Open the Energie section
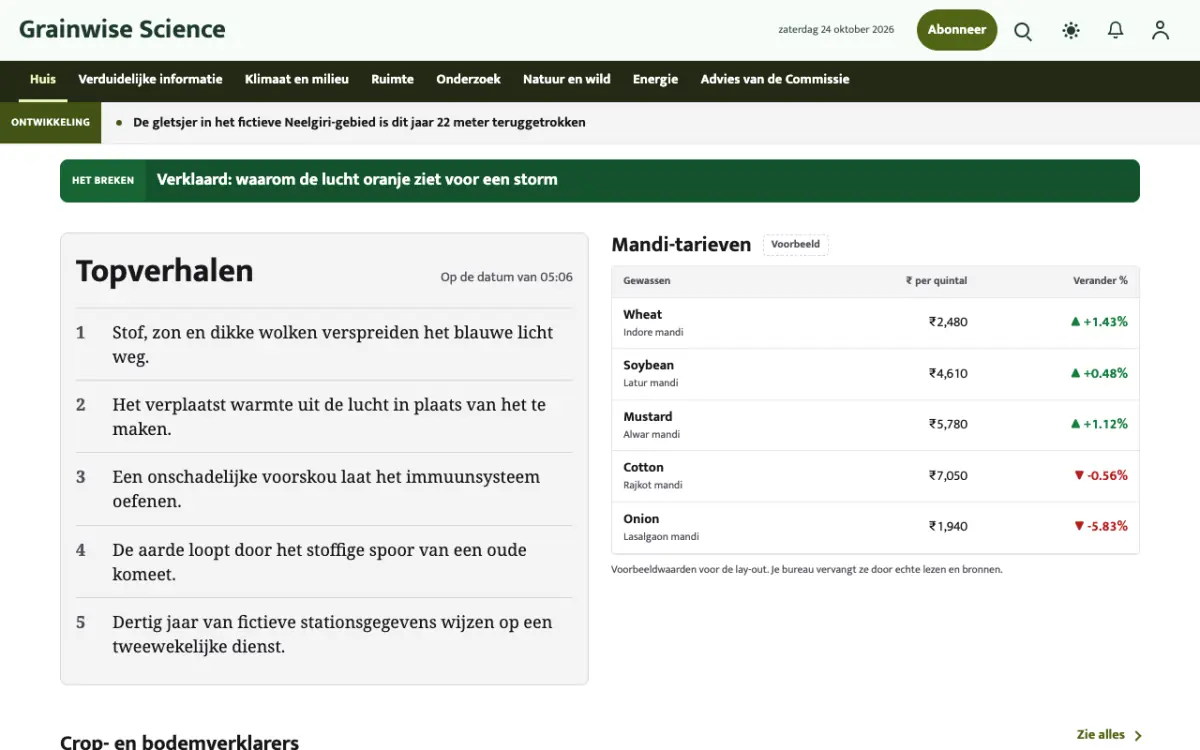This screenshot has height=750, width=1200. pyautogui.click(x=655, y=80)
